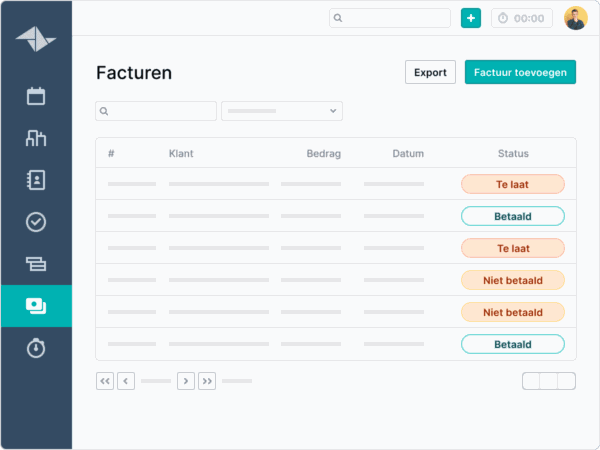The width and height of the screenshot is (600, 450).
Task: Jump to the last invoices page
Action: (x=207, y=381)
